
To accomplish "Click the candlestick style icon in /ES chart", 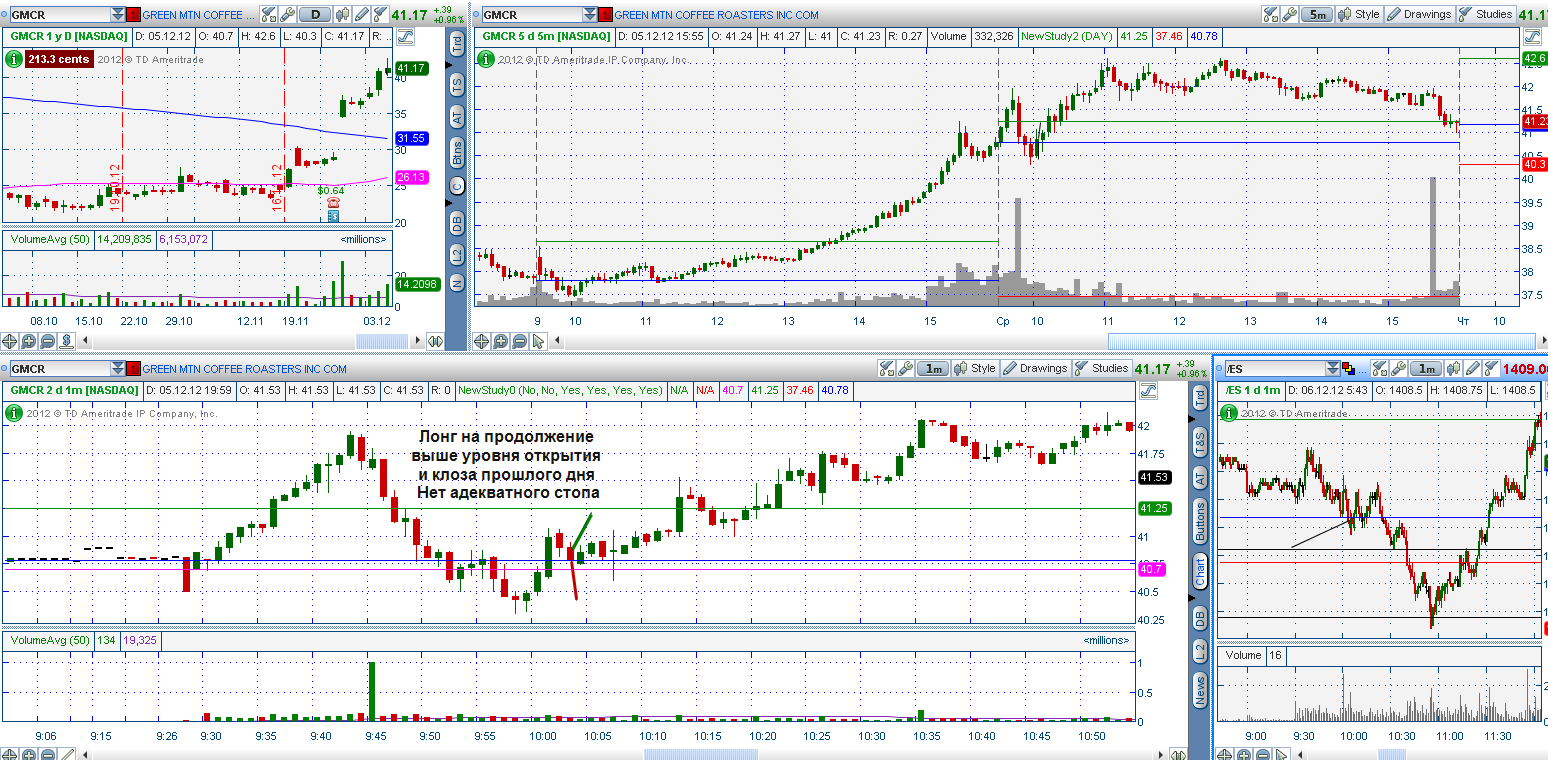I will pyautogui.click(x=1455, y=368).
